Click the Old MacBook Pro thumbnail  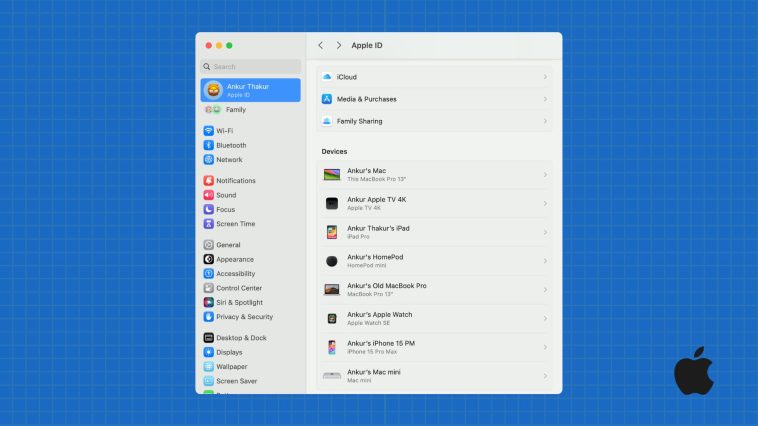(x=332, y=290)
